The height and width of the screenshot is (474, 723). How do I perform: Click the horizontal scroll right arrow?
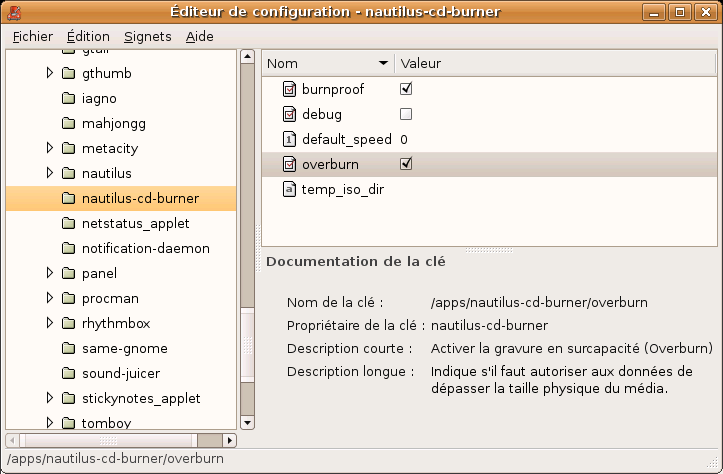230,440
